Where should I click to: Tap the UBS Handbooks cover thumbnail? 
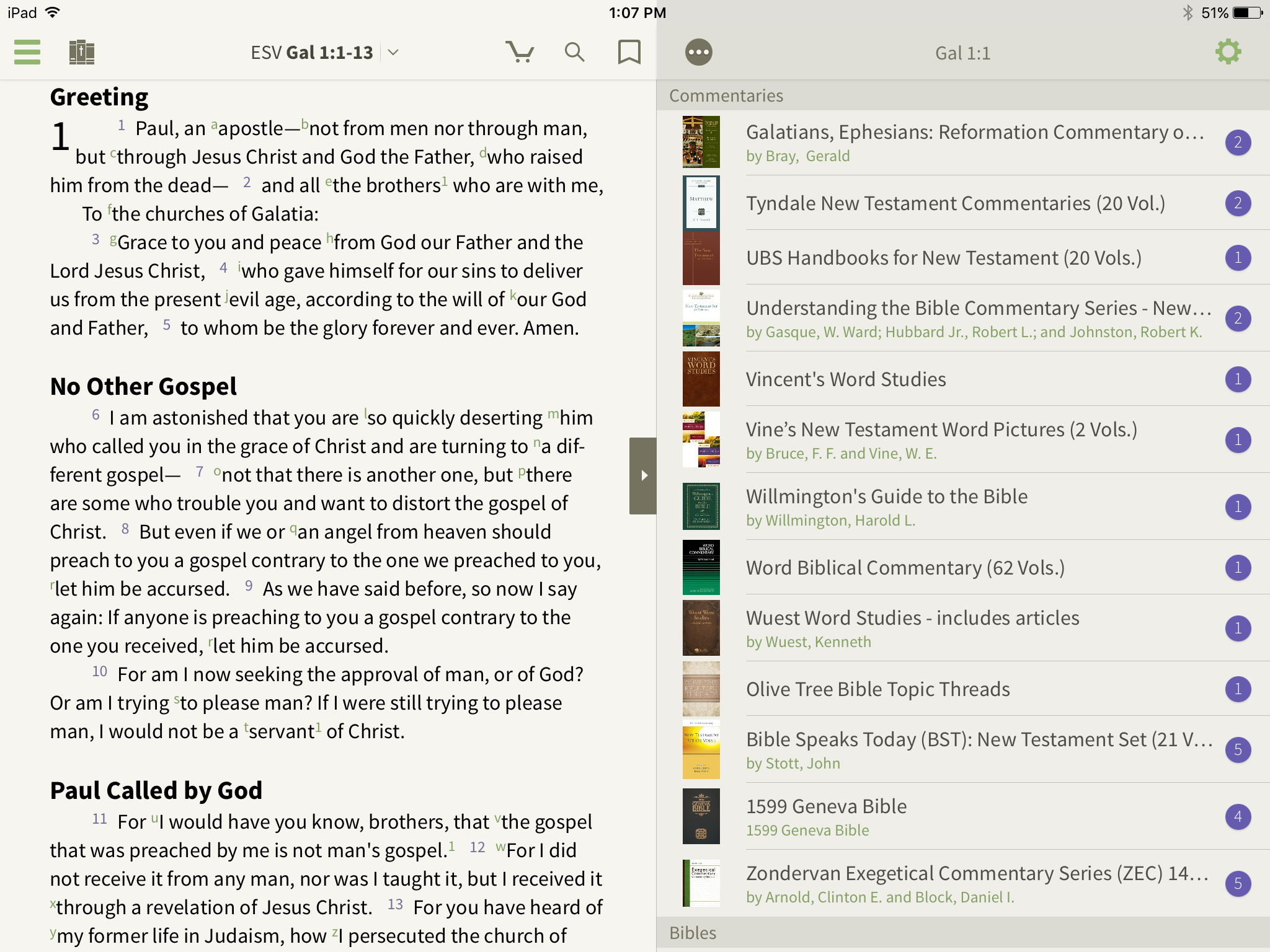pos(701,258)
